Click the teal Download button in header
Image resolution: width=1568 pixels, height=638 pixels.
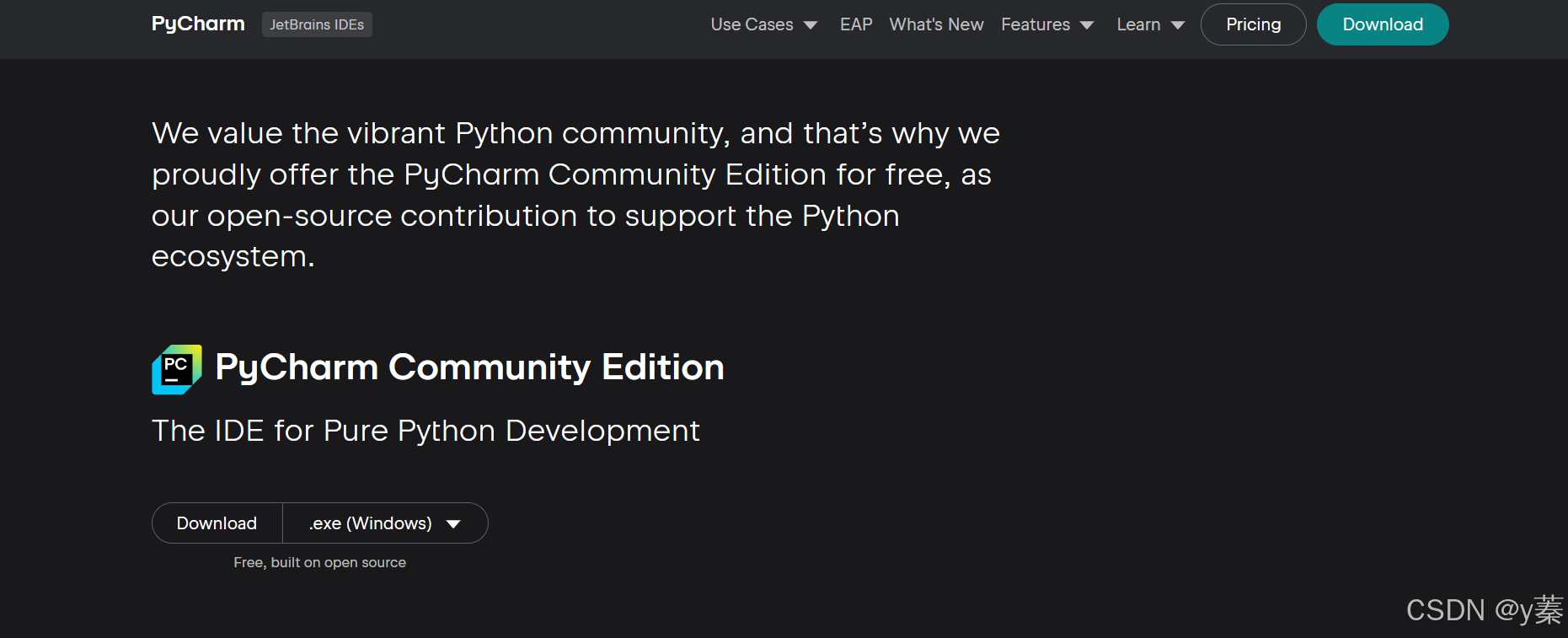click(x=1383, y=24)
